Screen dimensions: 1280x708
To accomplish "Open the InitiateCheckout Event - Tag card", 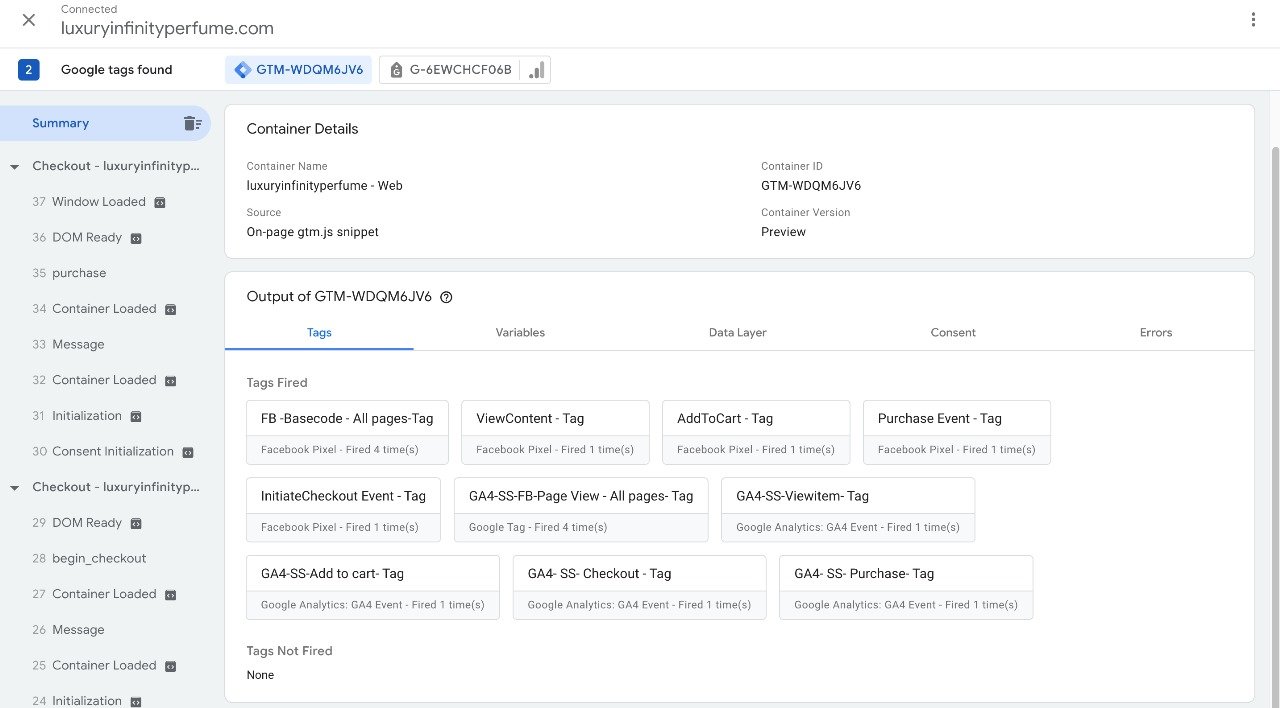I will click(343, 510).
